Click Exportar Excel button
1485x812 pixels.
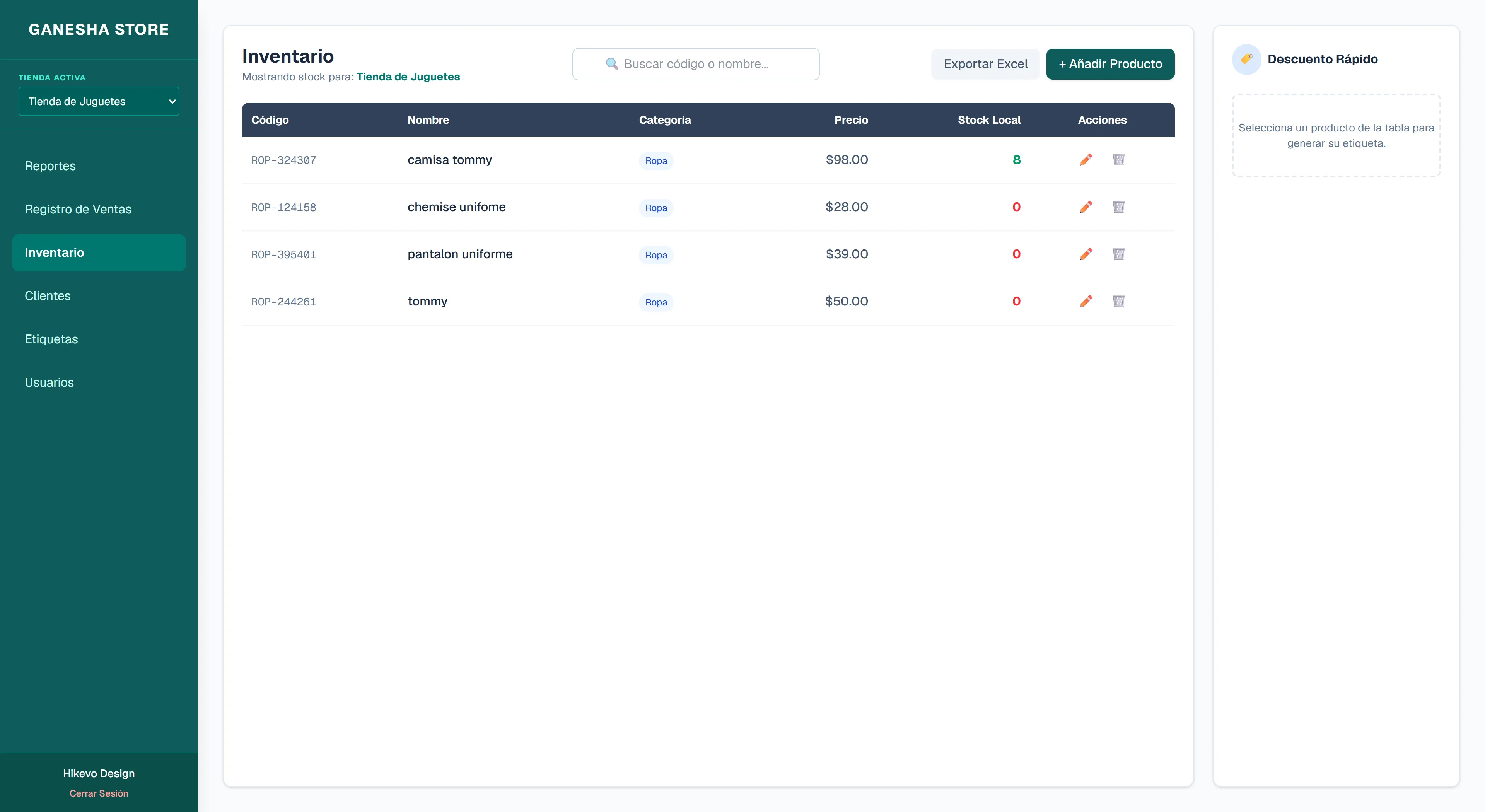985,64
